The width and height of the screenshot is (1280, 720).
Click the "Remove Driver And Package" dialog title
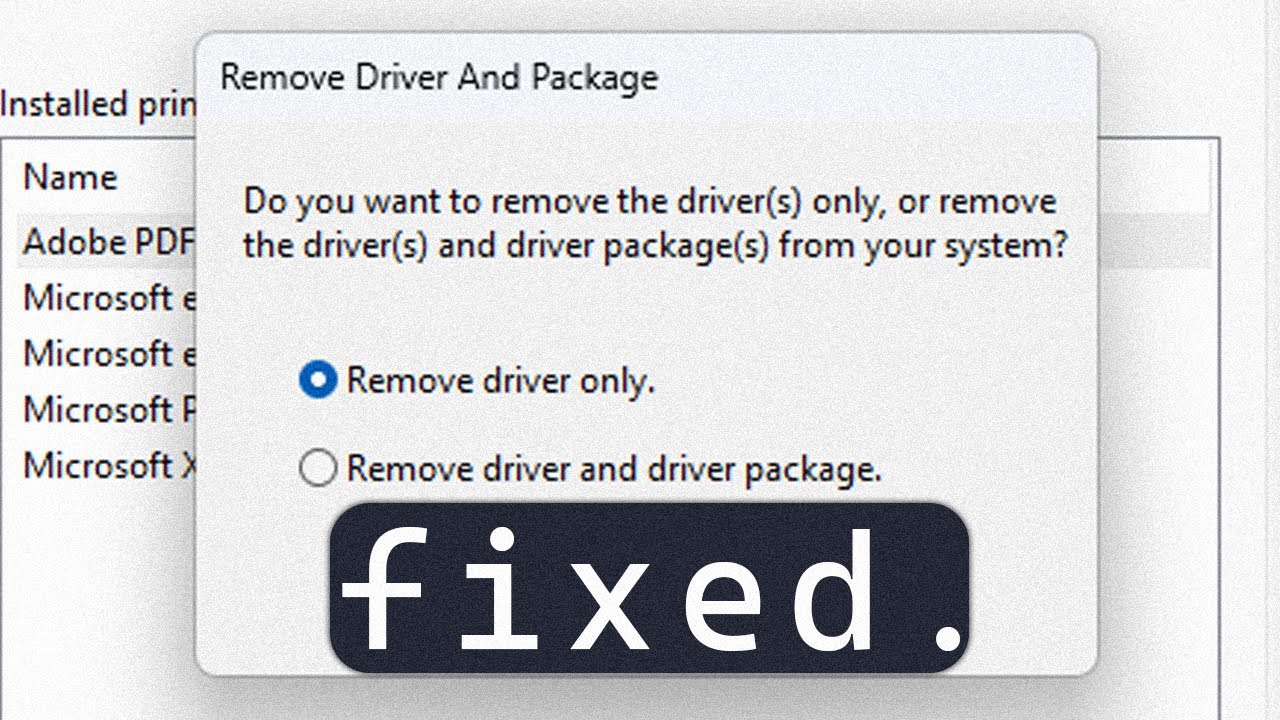point(439,78)
